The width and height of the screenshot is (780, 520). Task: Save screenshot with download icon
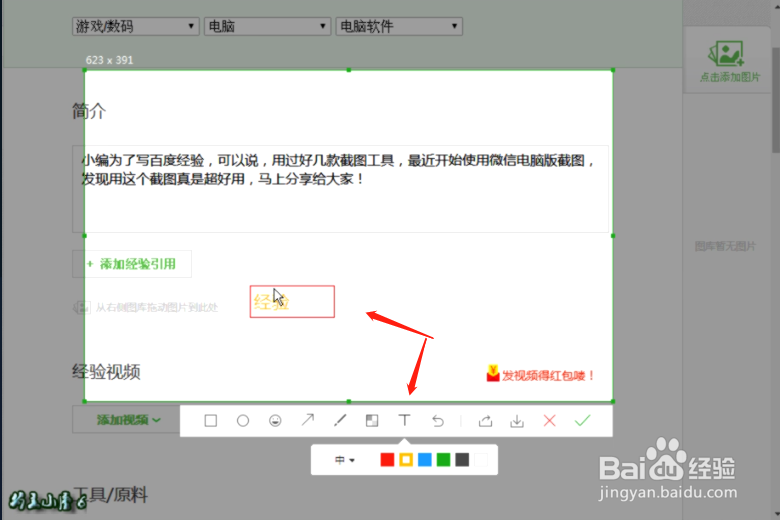pos(517,421)
